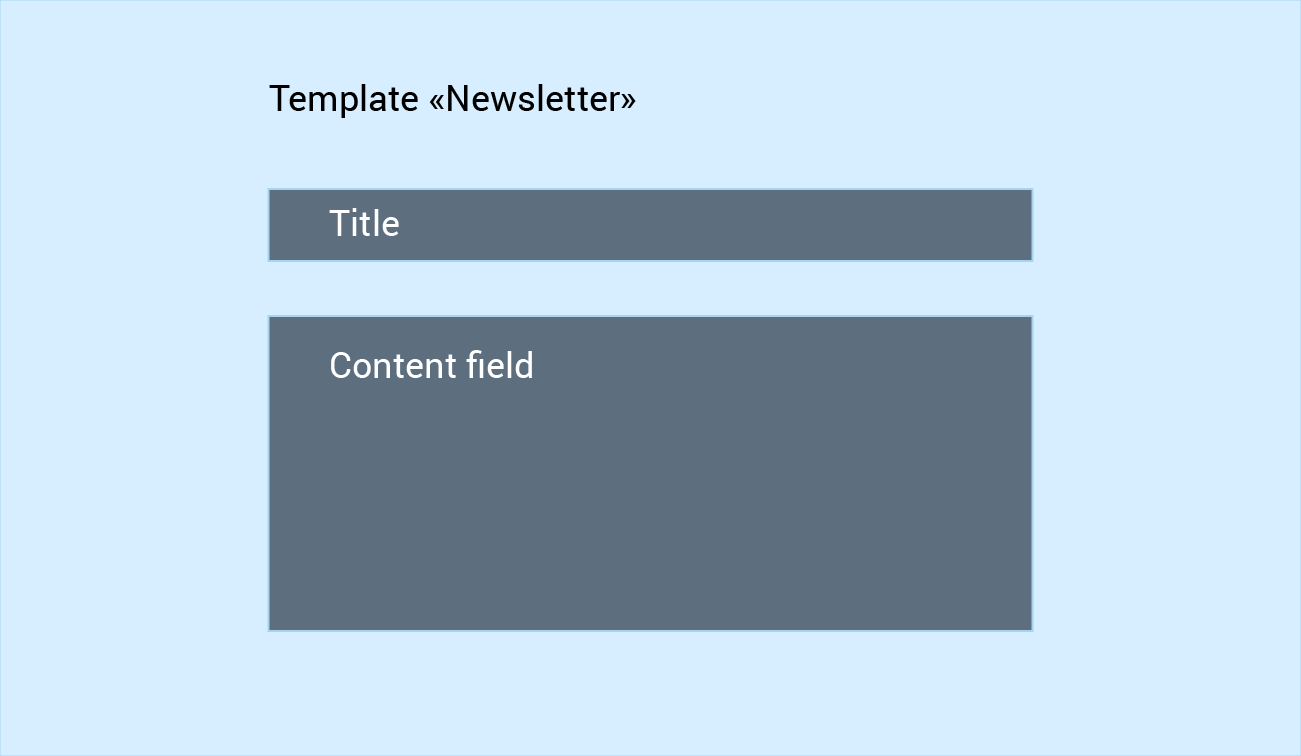Screen dimensions: 1301x756
Task: Click the word "Title" label
Action: [x=364, y=223]
